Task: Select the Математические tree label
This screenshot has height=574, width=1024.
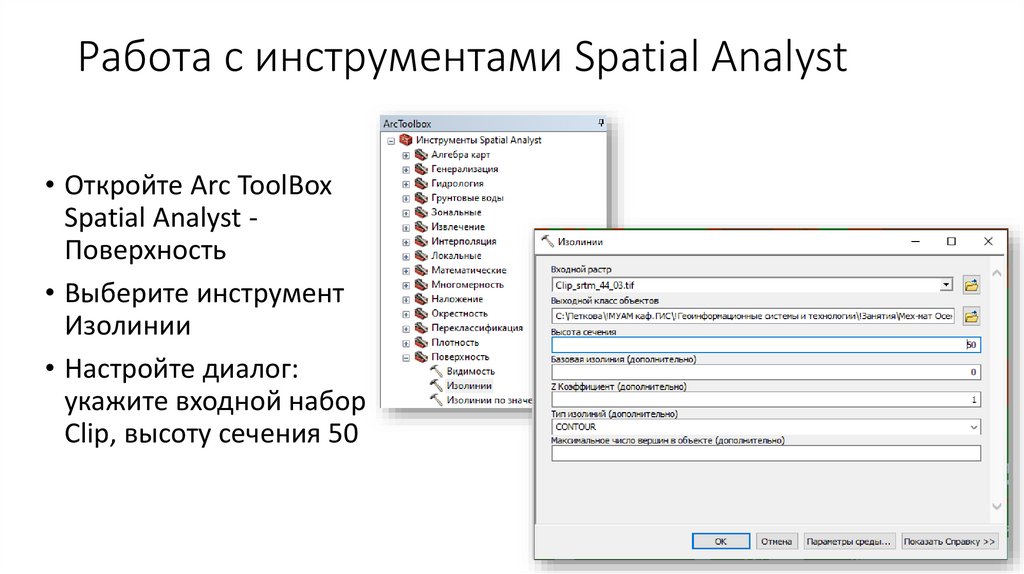Action: tap(468, 270)
